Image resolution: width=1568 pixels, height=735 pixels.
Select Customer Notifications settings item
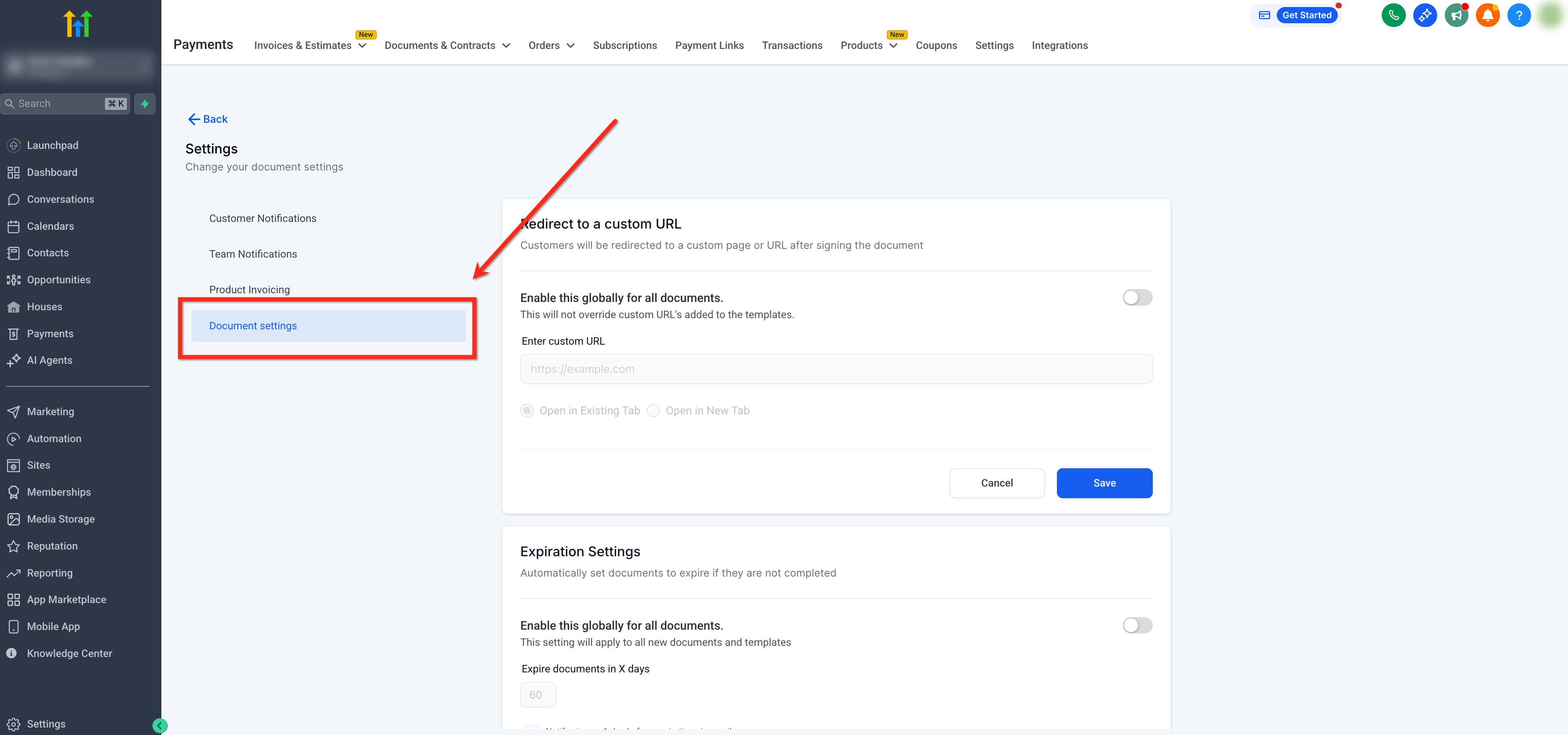click(x=262, y=219)
